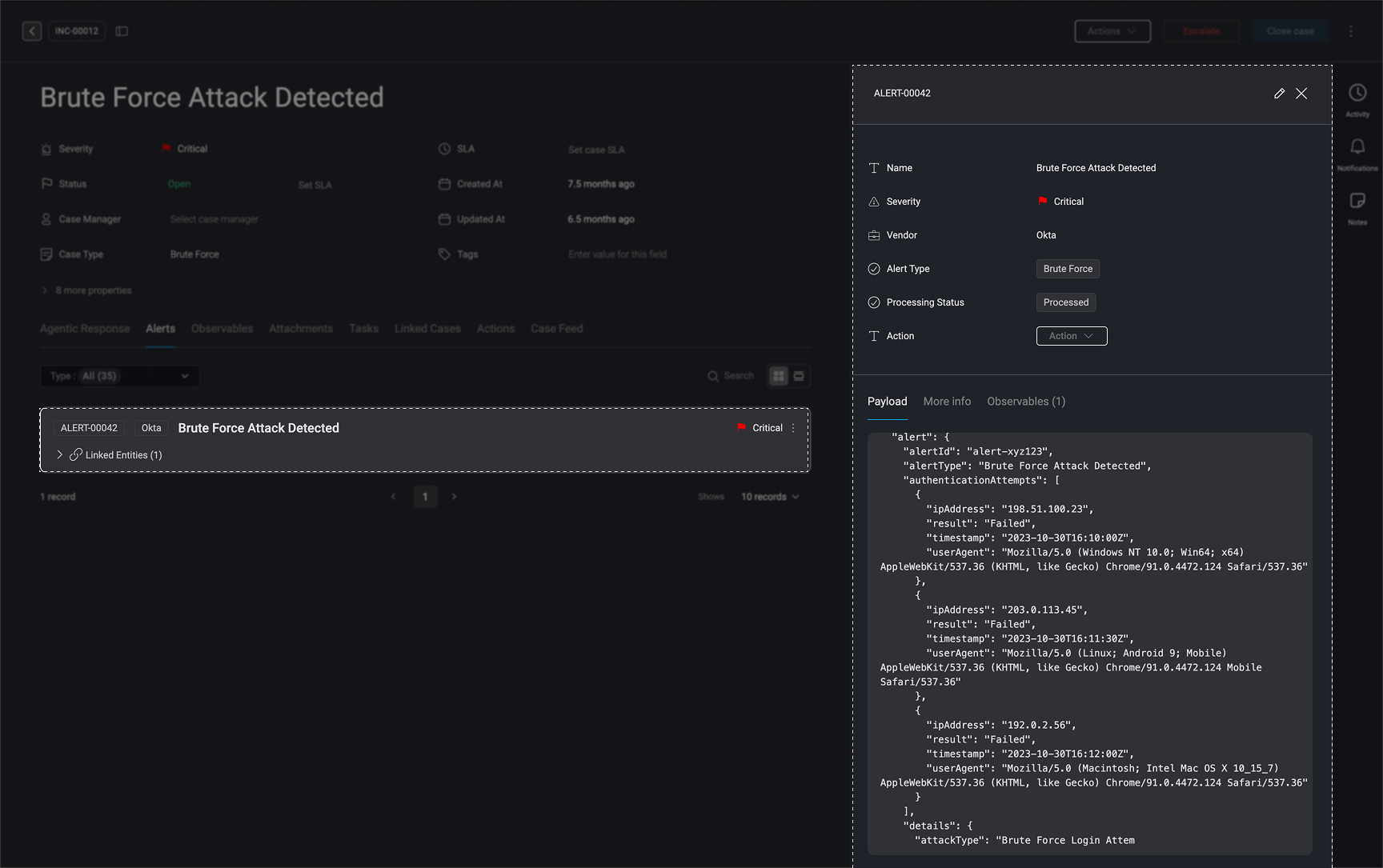
Task: Toggle the side panel layout icon
Action: pos(122,31)
